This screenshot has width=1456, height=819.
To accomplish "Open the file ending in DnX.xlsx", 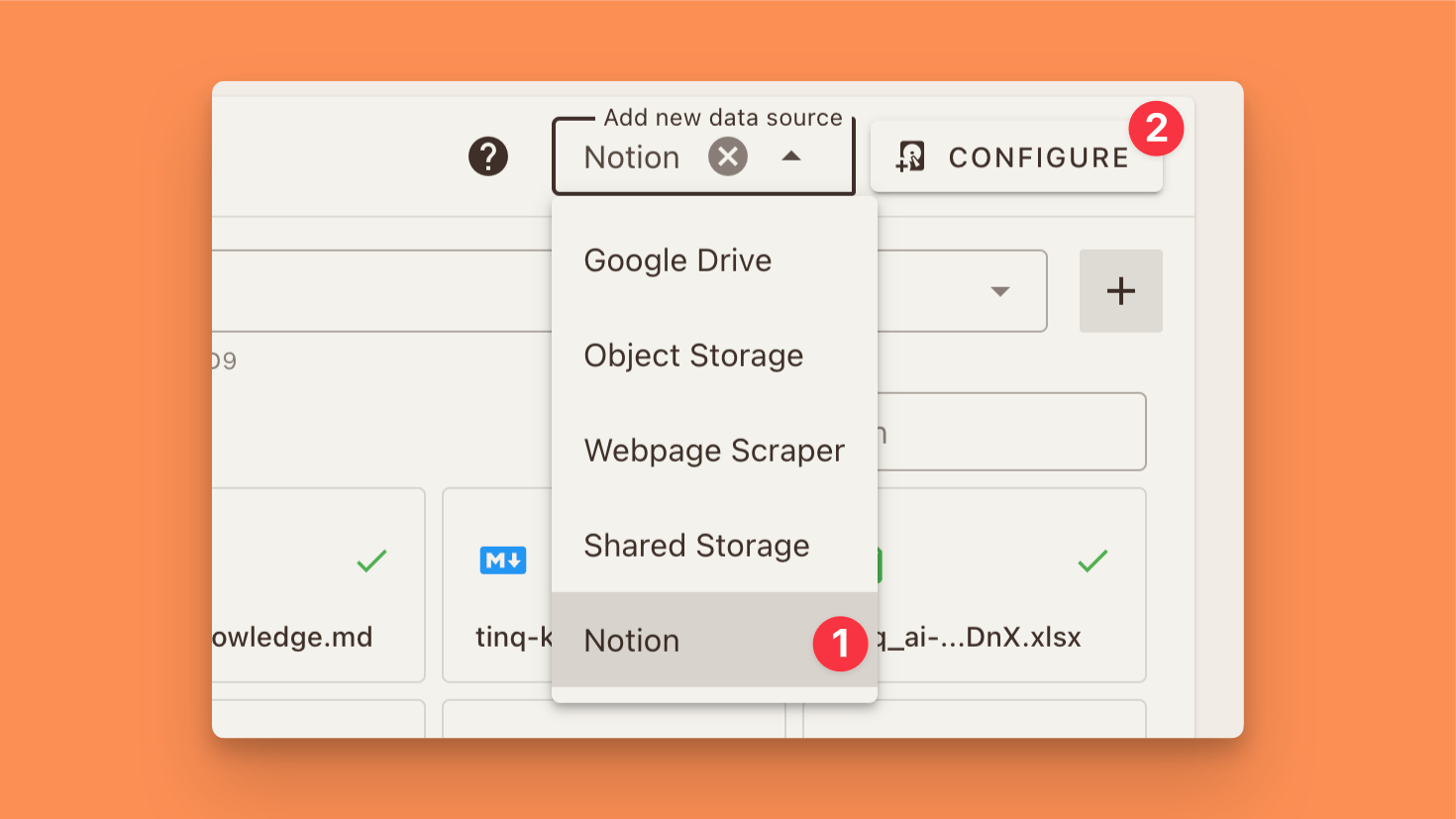I will point(981,637).
